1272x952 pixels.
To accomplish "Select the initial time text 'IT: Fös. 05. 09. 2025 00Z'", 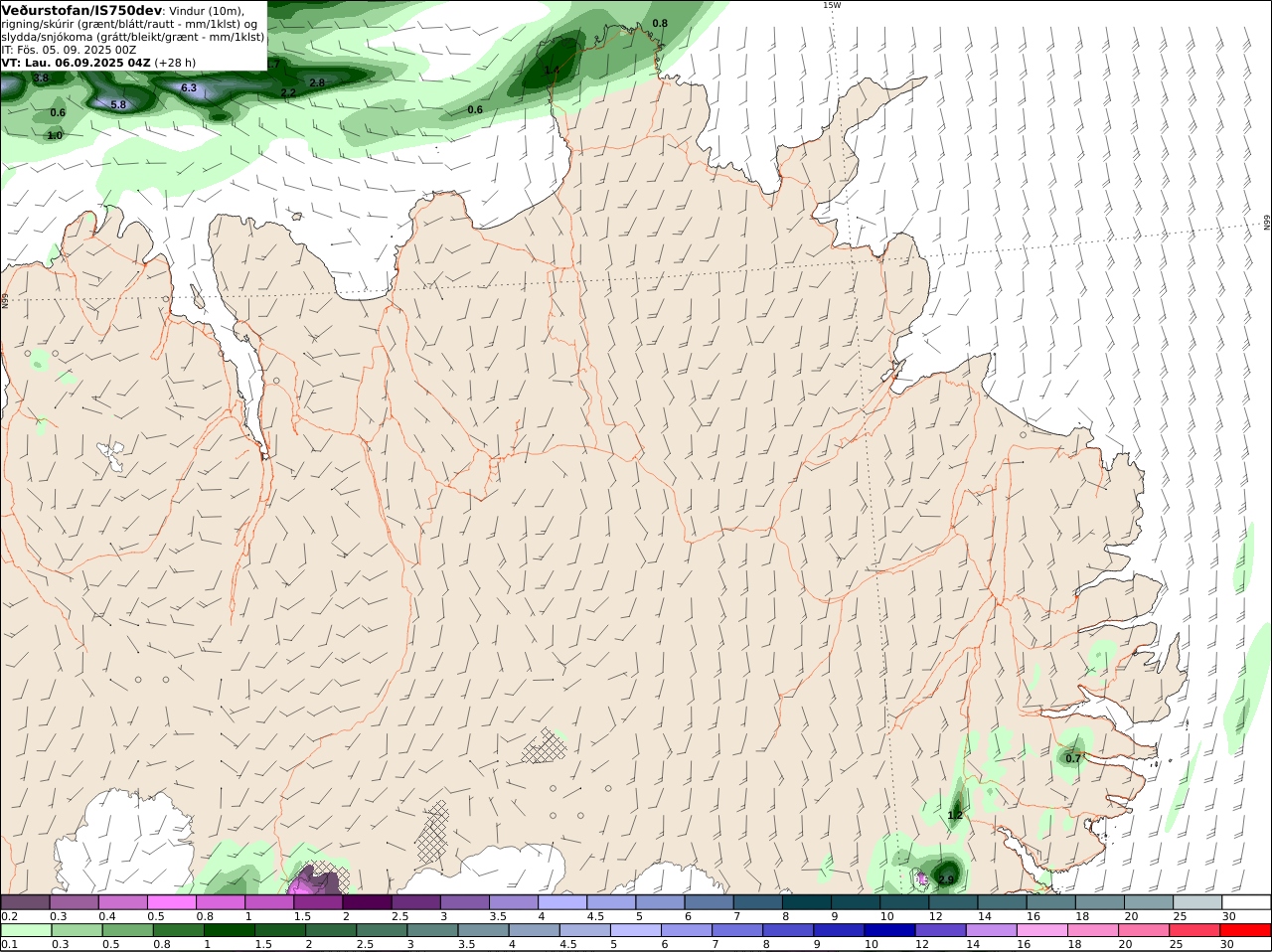I will [69, 50].
